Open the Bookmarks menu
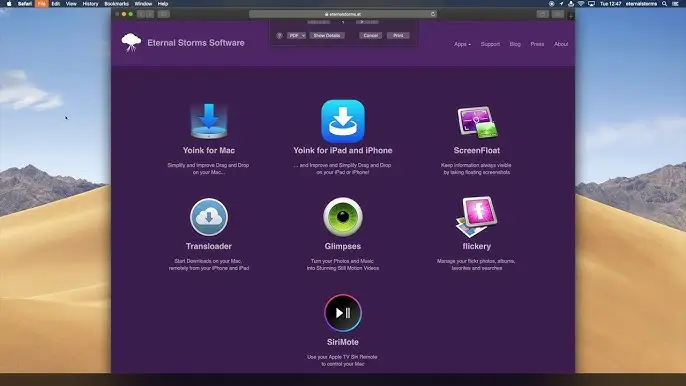Image resolution: width=686 pixels, height=386 pixels. [116, 4]
